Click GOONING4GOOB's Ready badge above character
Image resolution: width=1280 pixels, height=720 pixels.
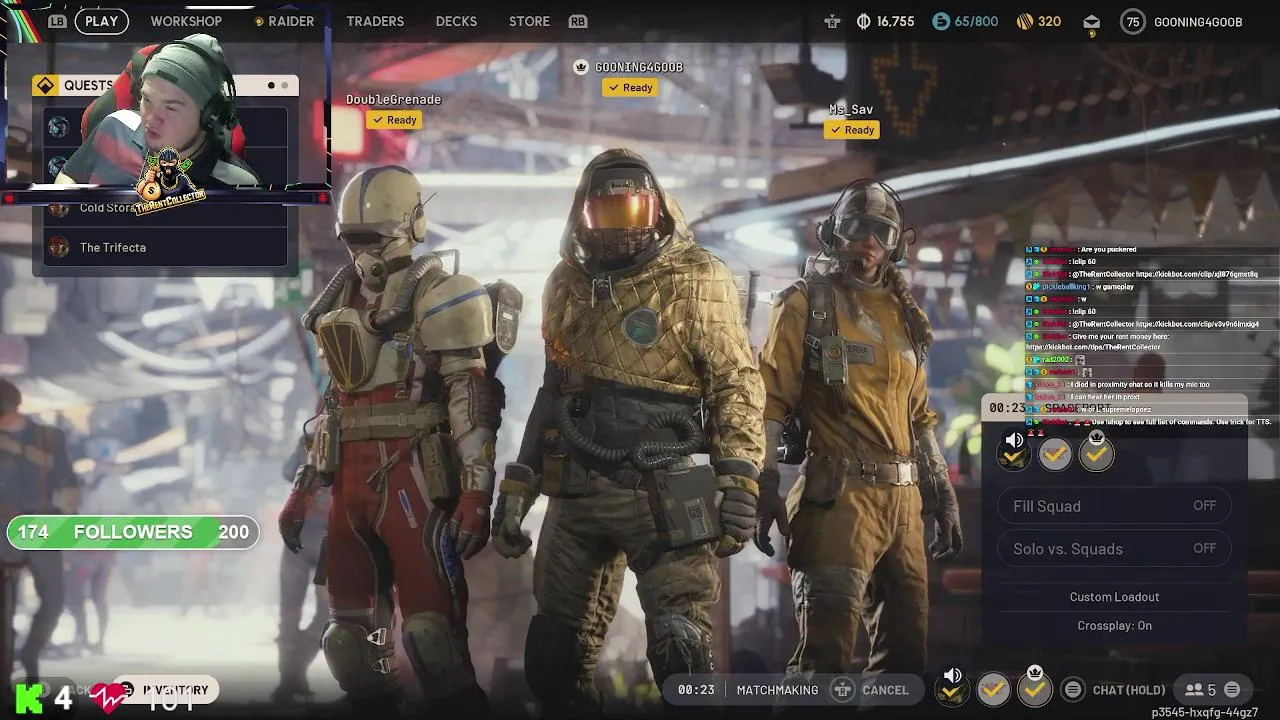coord(629,88)
